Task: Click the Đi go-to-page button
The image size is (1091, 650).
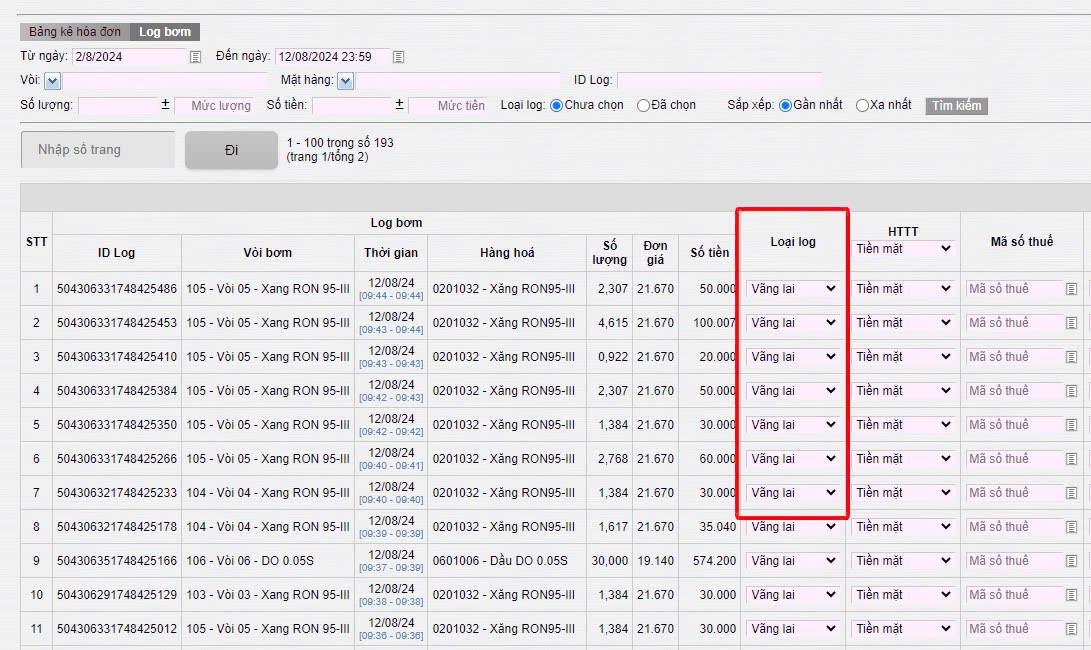Action: coord(231,150)
